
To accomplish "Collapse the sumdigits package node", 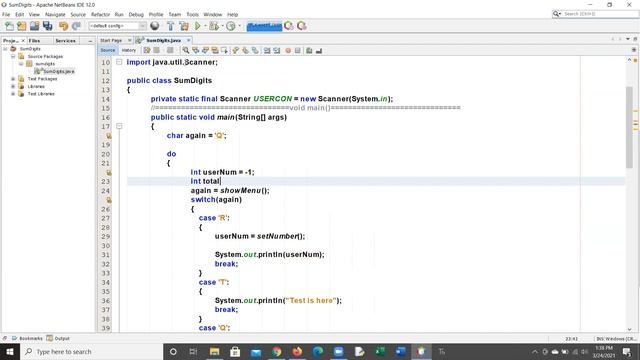I will point(21,64).
